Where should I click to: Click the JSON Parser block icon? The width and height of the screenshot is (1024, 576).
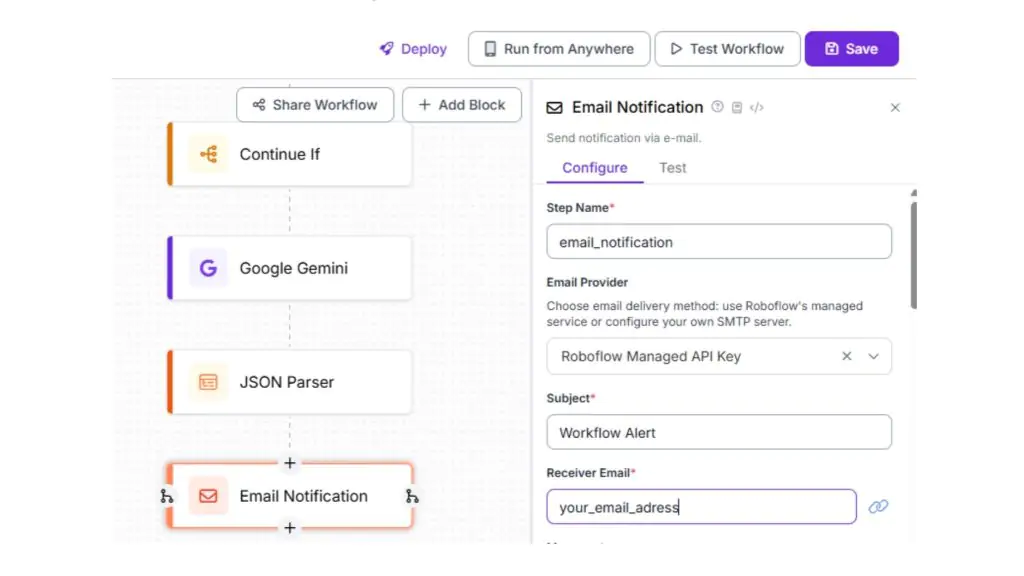tap(209, 381)
